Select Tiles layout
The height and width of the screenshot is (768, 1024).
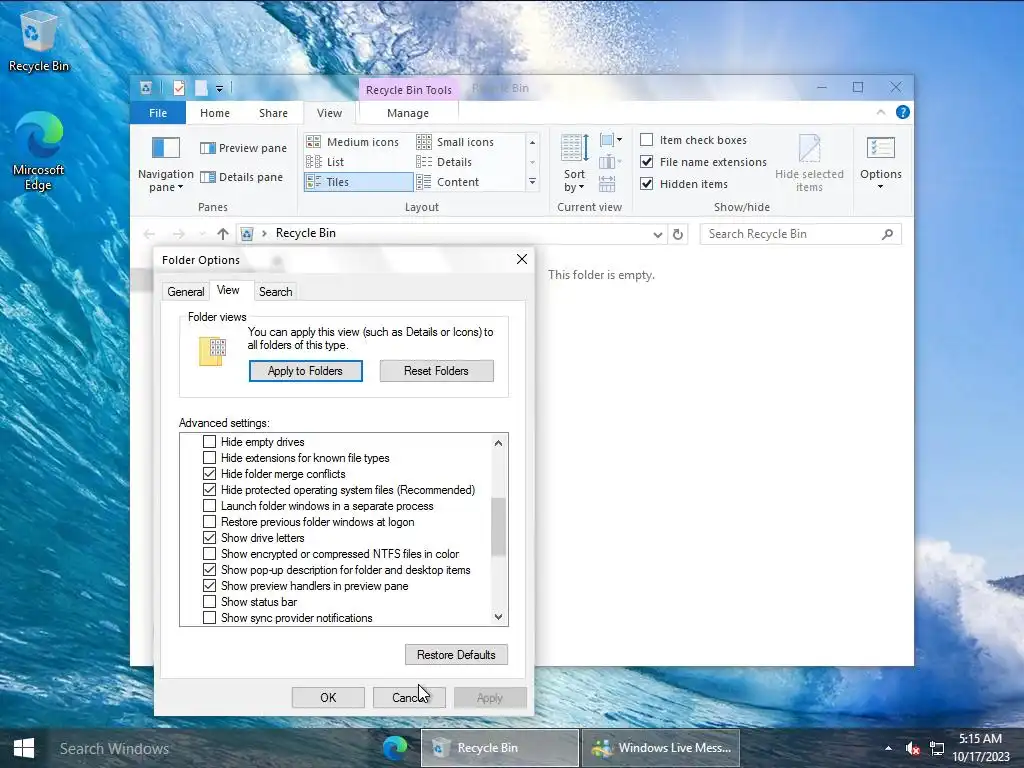point(359,182)
